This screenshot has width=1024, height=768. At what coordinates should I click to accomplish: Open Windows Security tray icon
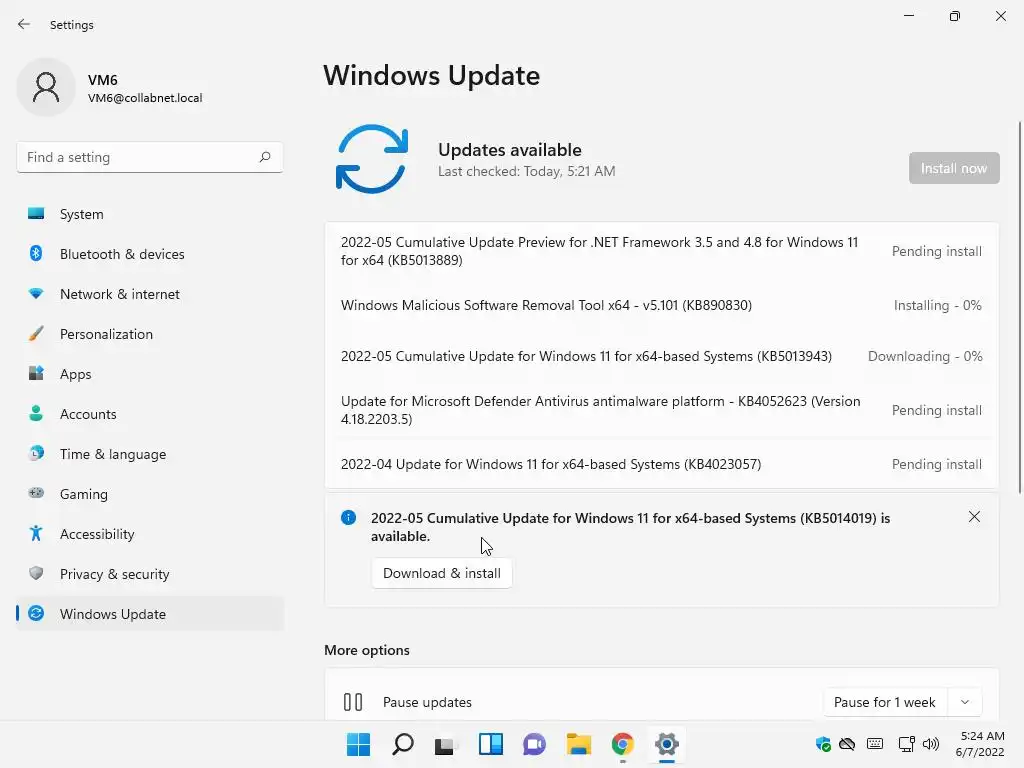click(x=823, y=744)
